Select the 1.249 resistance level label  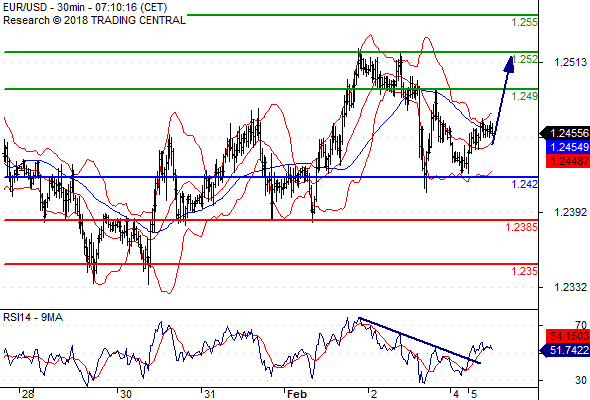pos(525,96)
